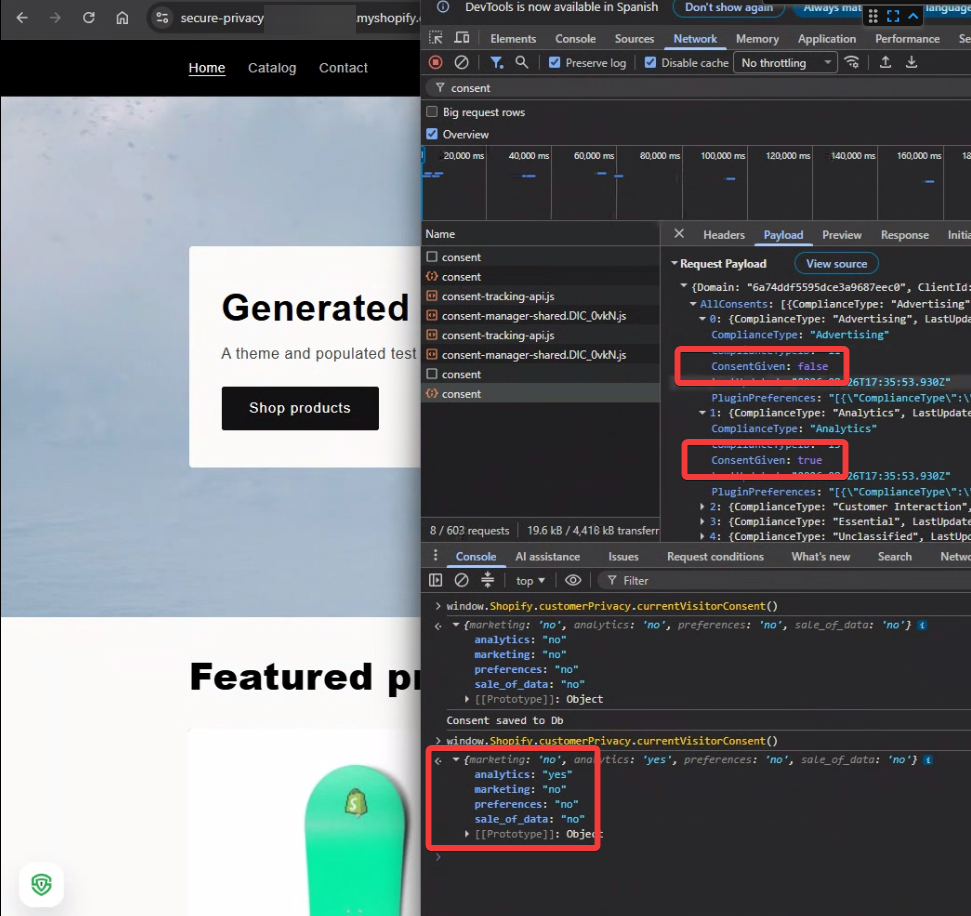971x916 pixels.
Task: Open site information icon in address bar
Action: (162, 18)
